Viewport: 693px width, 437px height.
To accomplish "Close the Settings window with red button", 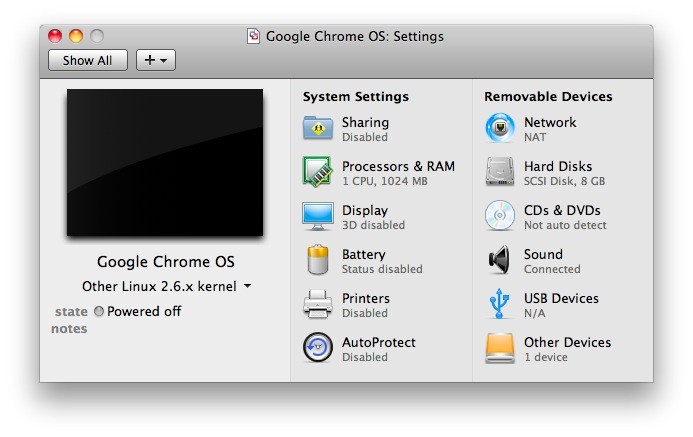I will pyautogui.click(x=55, y=36).
